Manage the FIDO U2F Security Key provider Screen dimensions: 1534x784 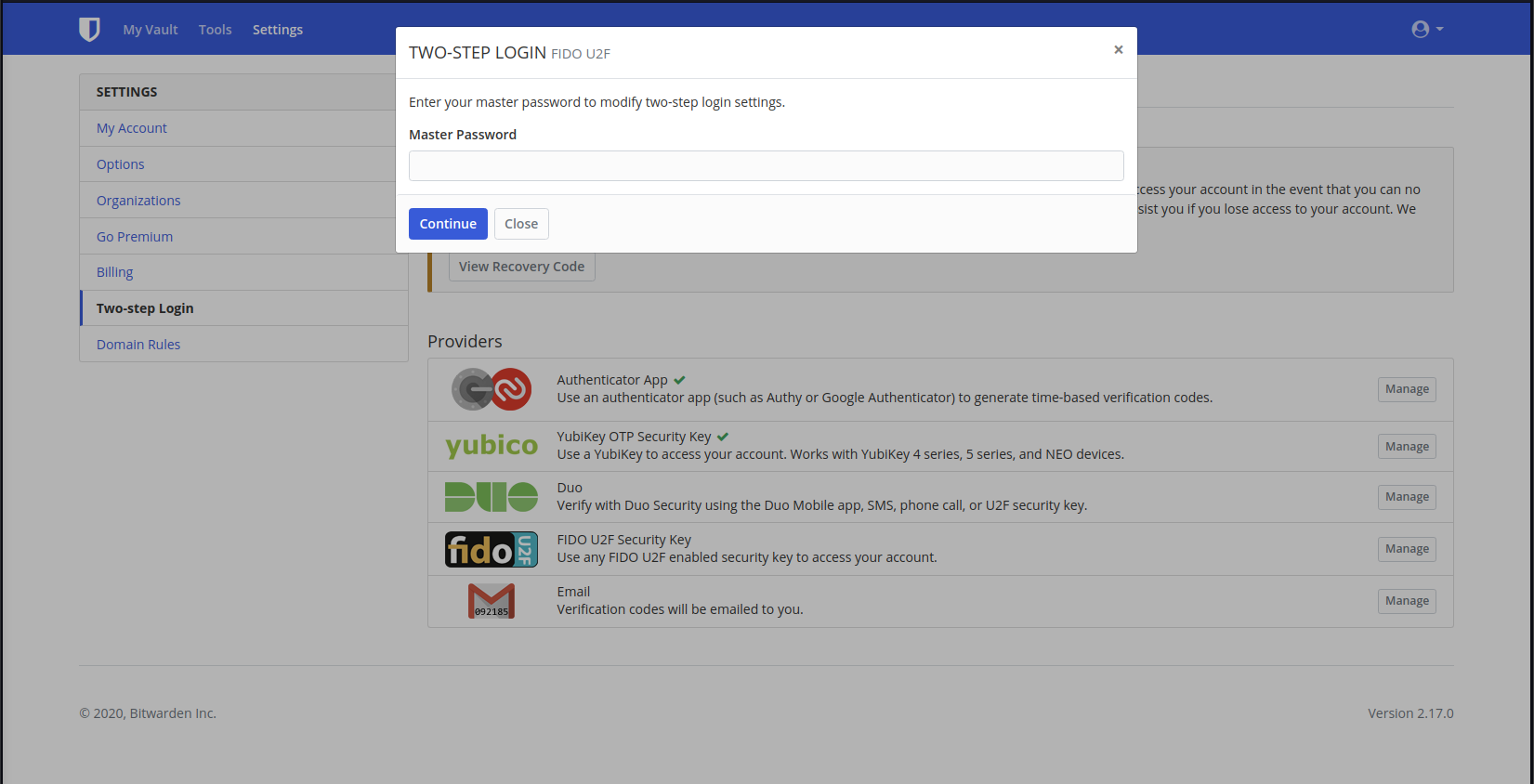pyautogui.click(x=1407, y=549)
